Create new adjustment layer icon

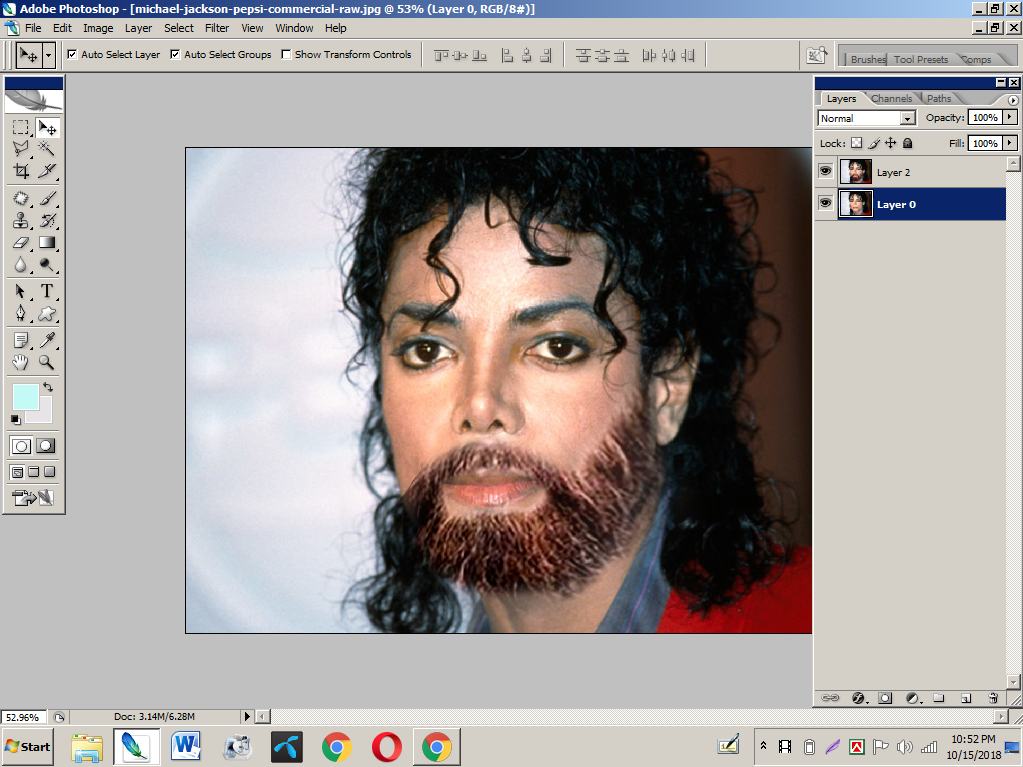[x=913, y=698]
